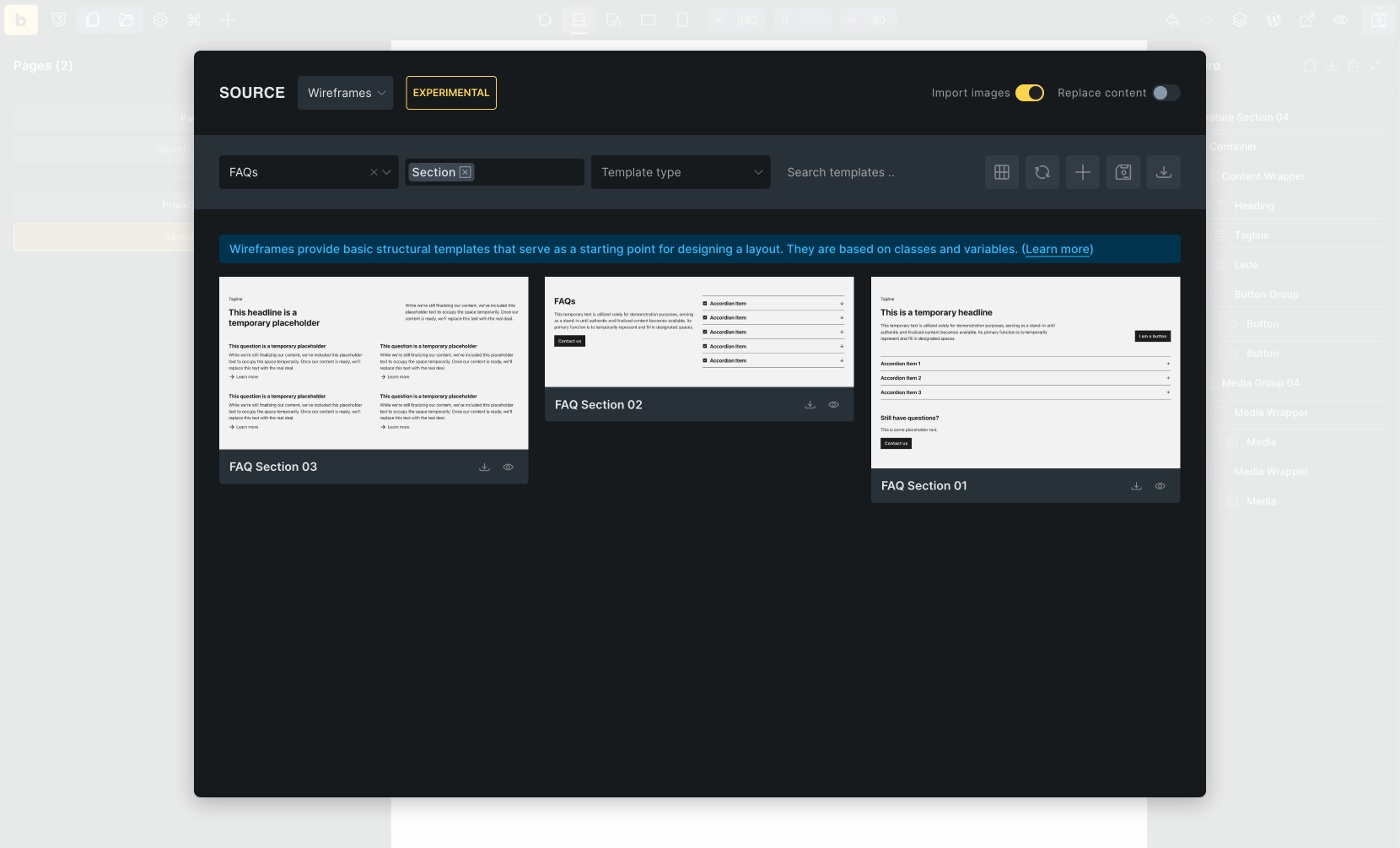Expand the Template type dropdown
Viewport: 1400px width, 848px height.
680,172
